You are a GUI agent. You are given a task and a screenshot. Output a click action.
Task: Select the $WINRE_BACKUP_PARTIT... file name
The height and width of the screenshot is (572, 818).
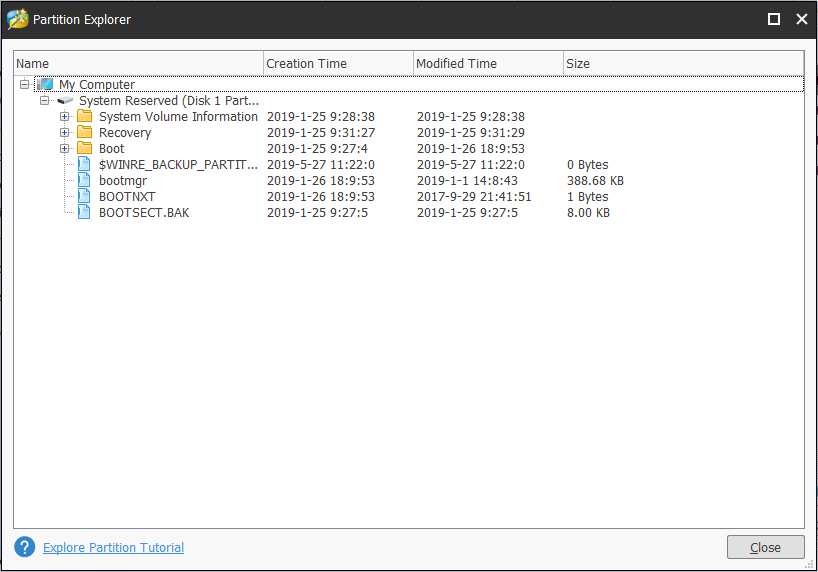coord(178,165)
